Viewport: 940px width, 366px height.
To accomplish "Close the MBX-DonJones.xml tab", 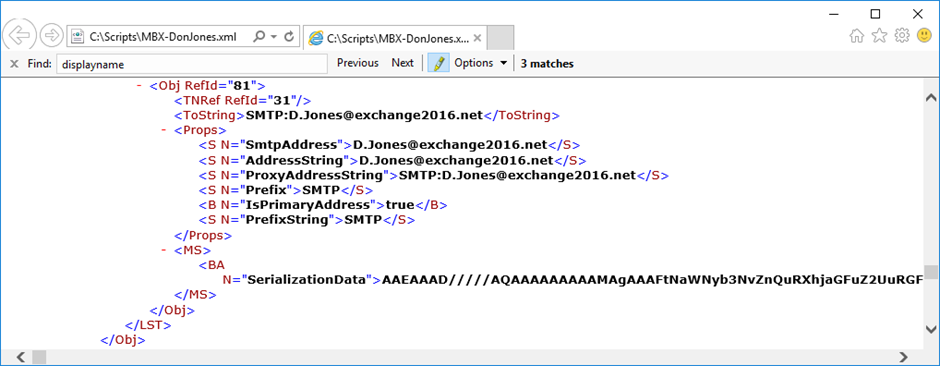I will 477,38.
